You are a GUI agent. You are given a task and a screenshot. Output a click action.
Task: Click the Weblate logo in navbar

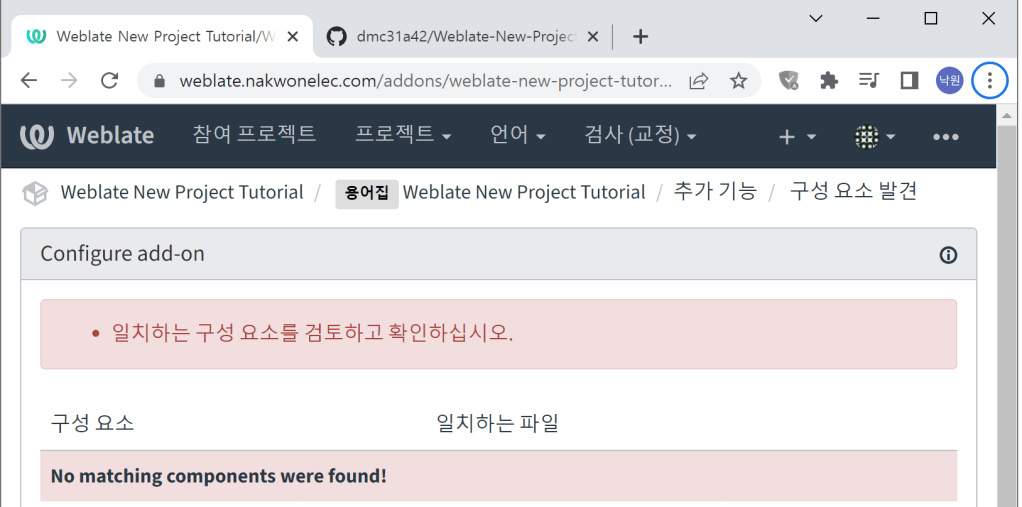(87, 136)
